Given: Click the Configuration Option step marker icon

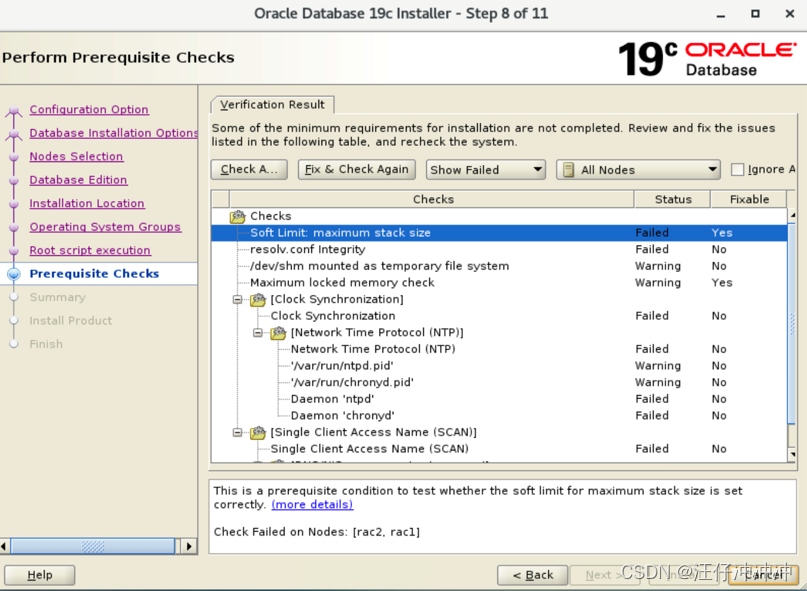Looking at the screenshot, I should (x=14, y=110).
